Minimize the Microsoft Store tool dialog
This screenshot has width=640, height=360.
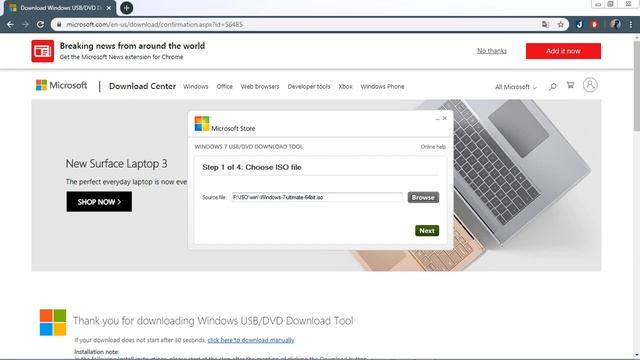click(438, 118)
